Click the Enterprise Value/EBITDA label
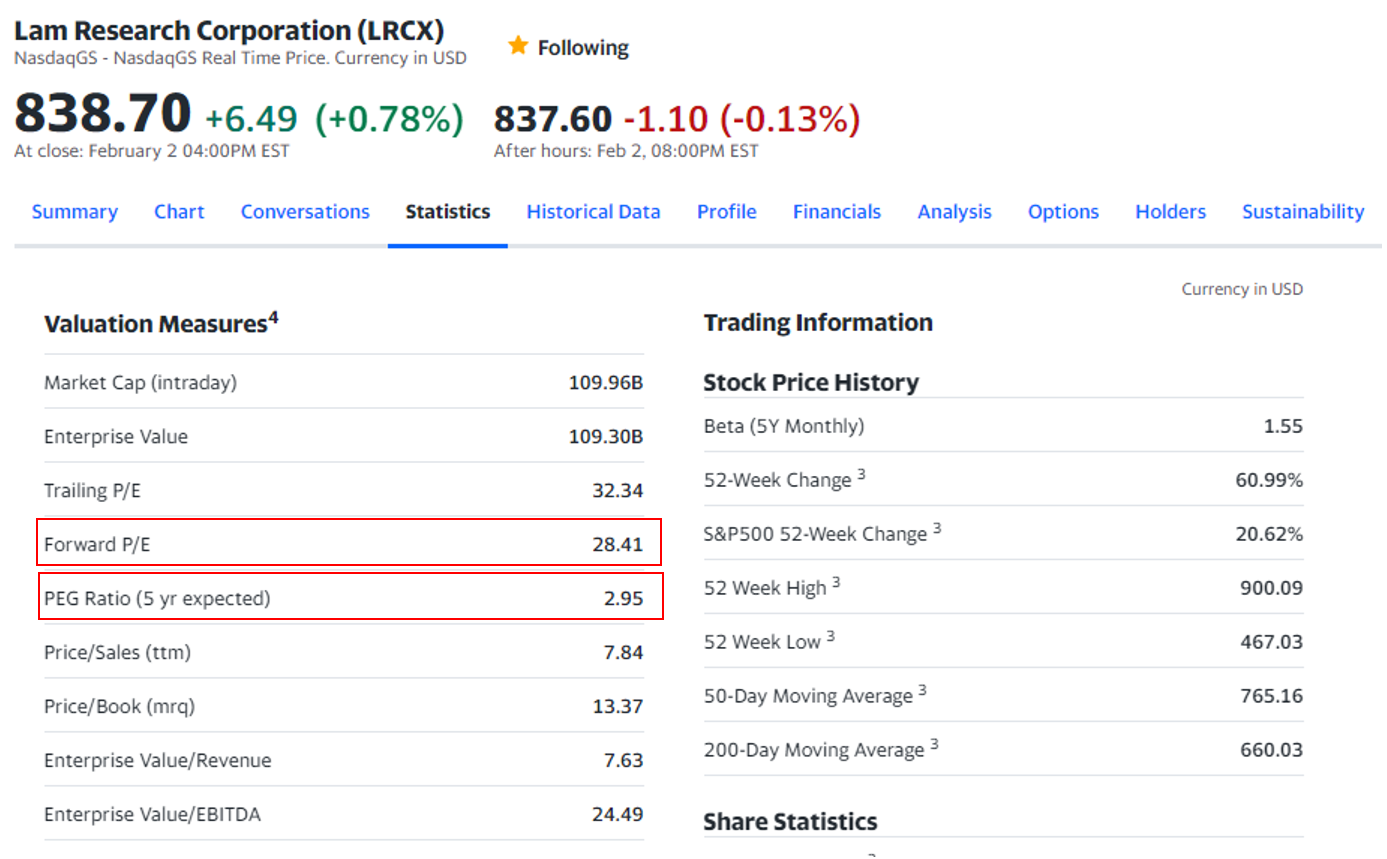This screenshot has height=859, width=1387. click(152, 815)
